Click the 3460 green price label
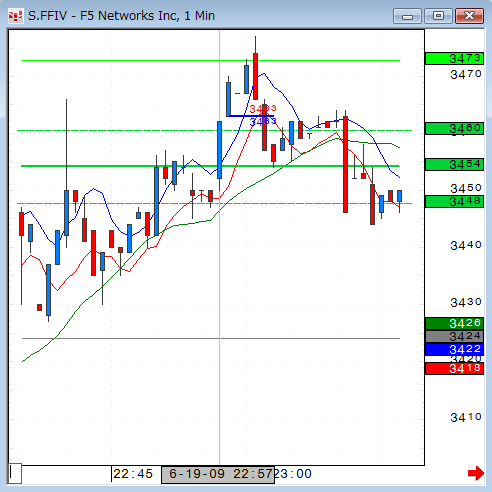The image size is (492, 492). (454, 128)
